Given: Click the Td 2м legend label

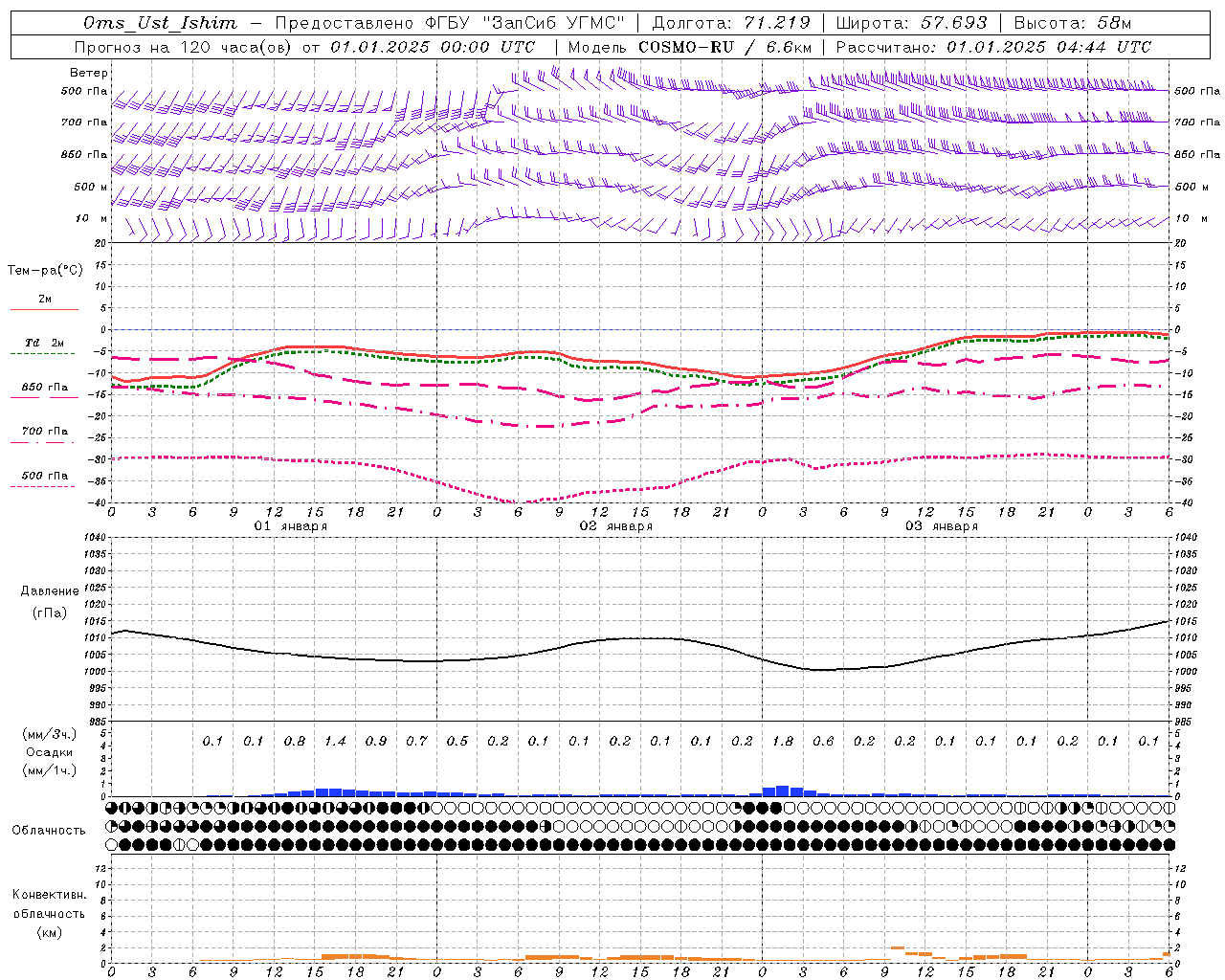Looking at the screenshot, I should click(x=44, y=343).
